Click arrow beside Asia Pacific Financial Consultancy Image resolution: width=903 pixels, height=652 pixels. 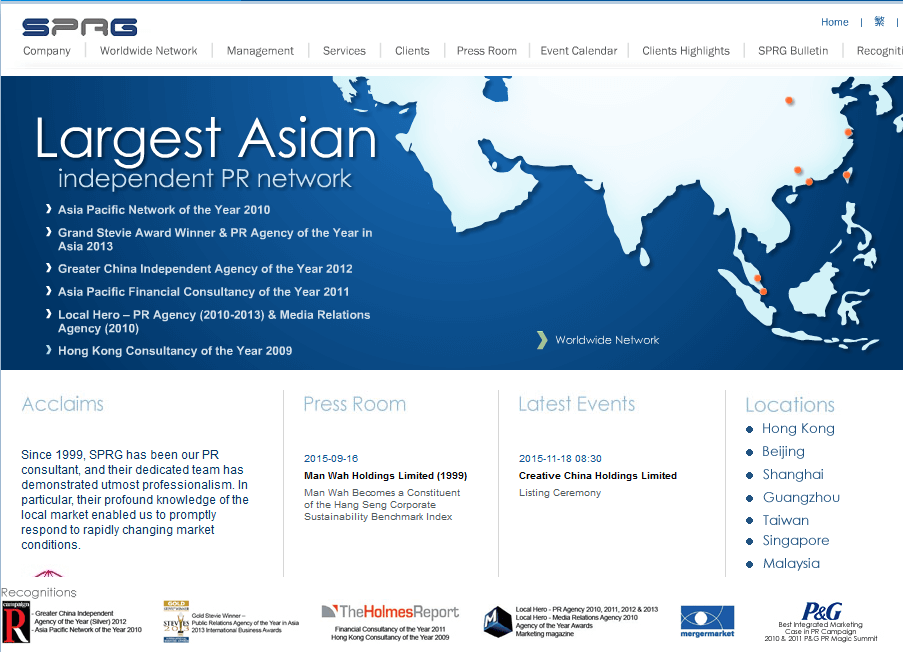point(49,291)
